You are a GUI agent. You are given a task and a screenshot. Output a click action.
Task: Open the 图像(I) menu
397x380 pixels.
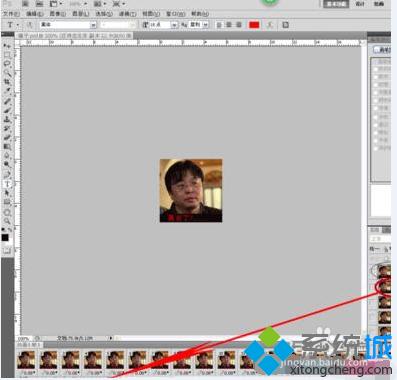click(58, 14)
